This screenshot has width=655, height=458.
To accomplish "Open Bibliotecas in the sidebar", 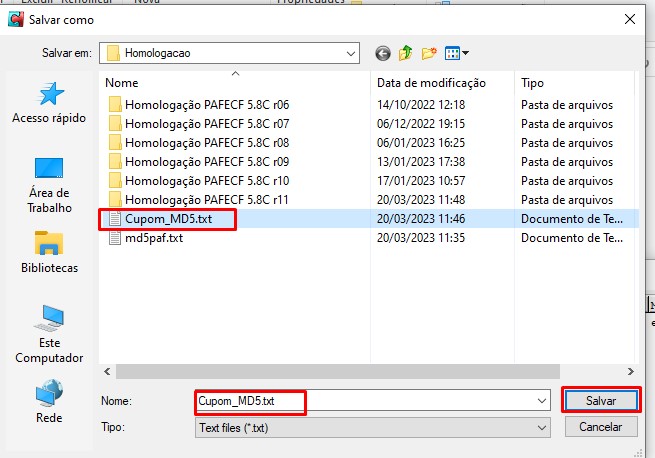I will tap(49, 252).
